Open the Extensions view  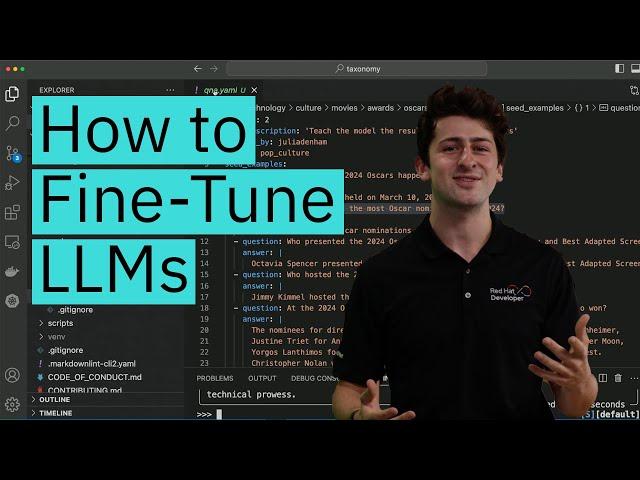click(12, 212)
